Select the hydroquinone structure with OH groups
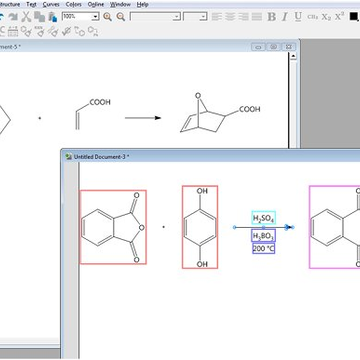Viewport: 360px width, 360px height. (200, 227)
